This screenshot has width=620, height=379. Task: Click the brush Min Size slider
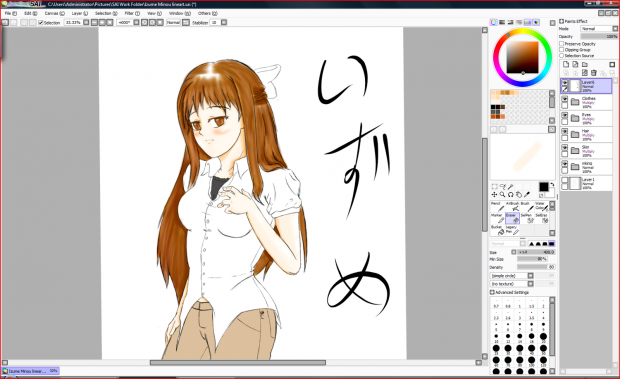[x=533, y=259]
